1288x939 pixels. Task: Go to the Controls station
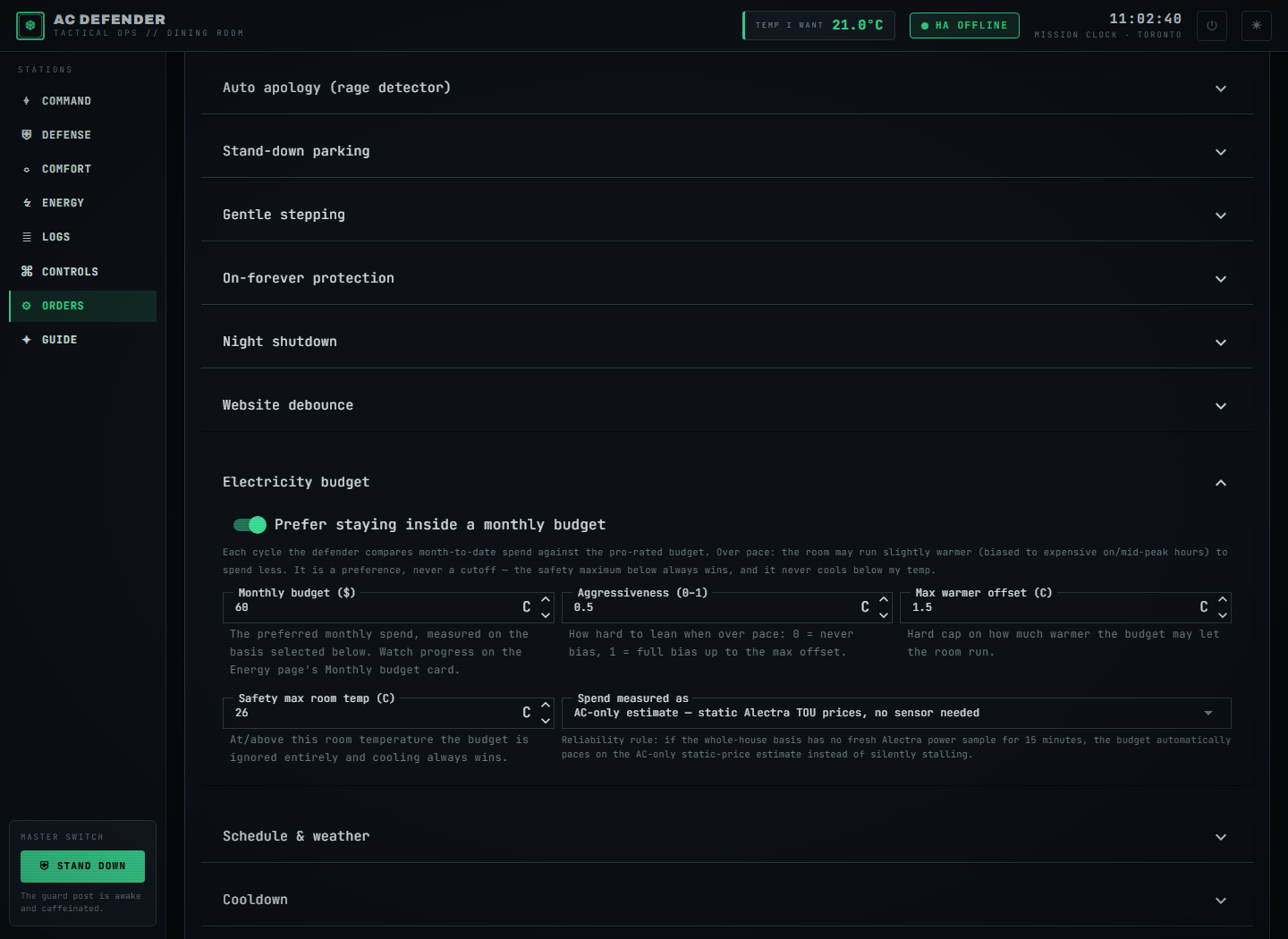pos(82,272)
